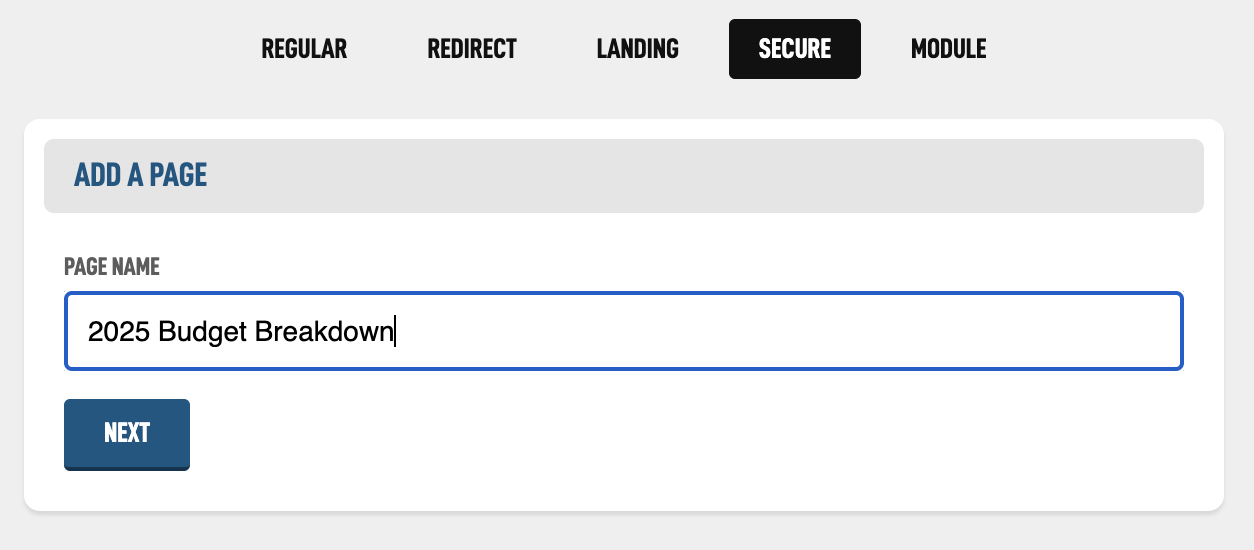1254x550 pixels.
Task: Click the "ADD A PAGE" heading text
Action: 140,175
